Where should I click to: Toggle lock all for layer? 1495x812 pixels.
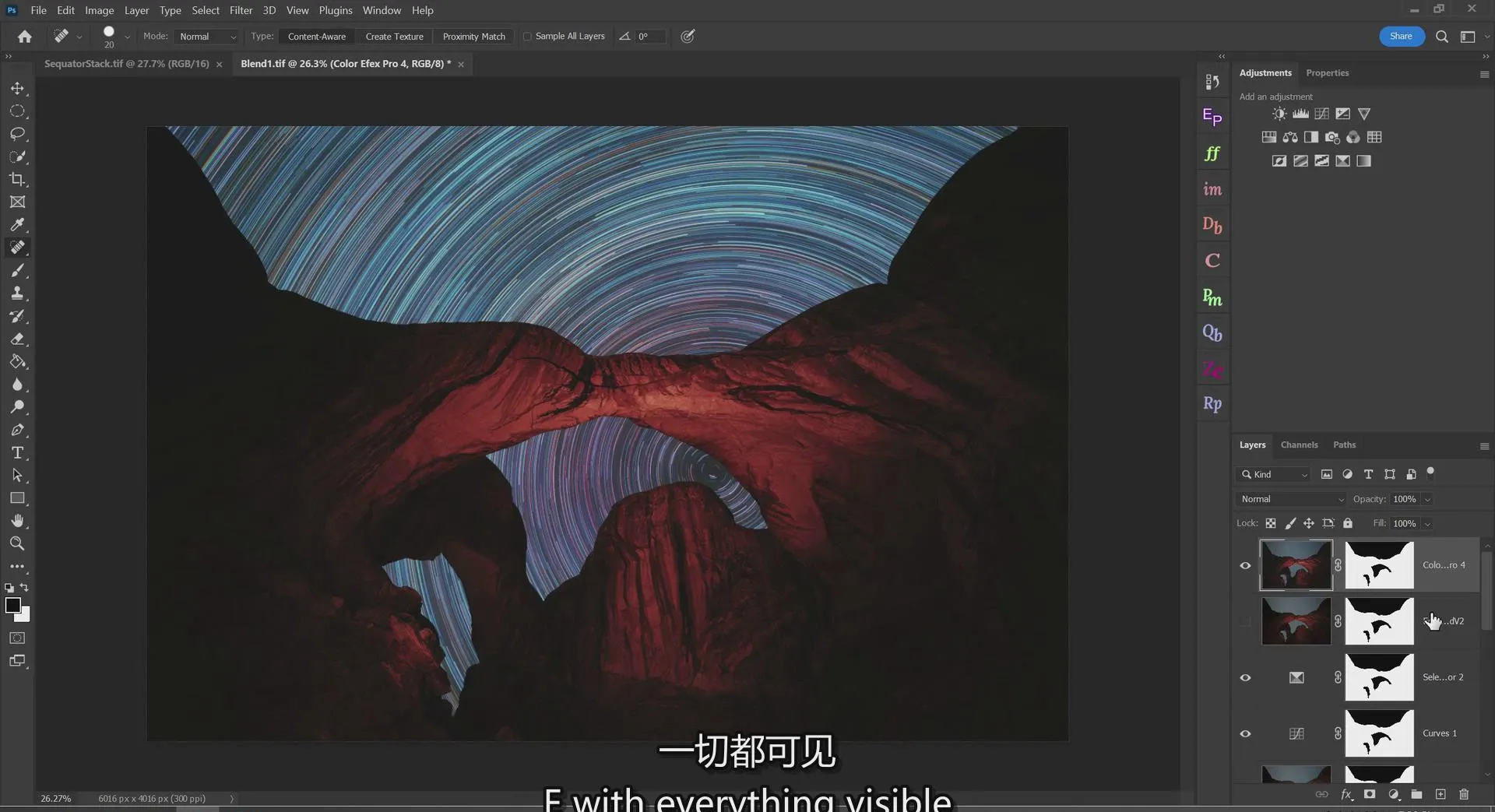click(1348, 523)
